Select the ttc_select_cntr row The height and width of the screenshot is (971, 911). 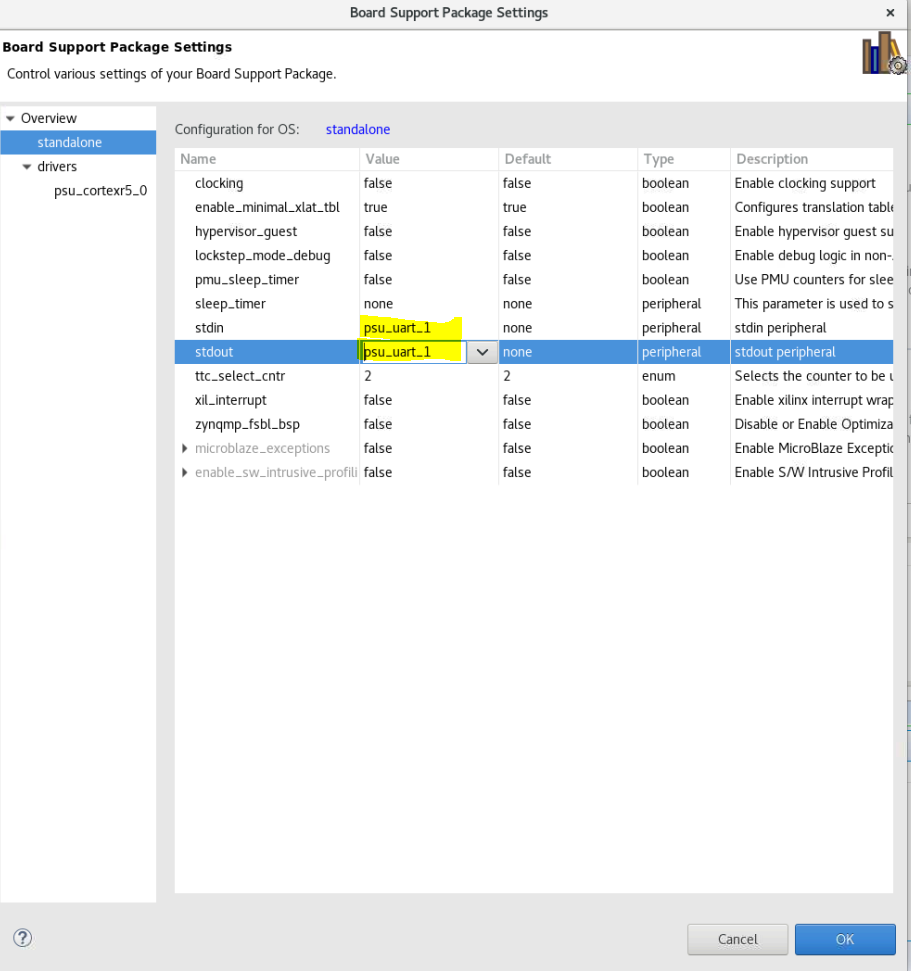click(x=239, y=376)
